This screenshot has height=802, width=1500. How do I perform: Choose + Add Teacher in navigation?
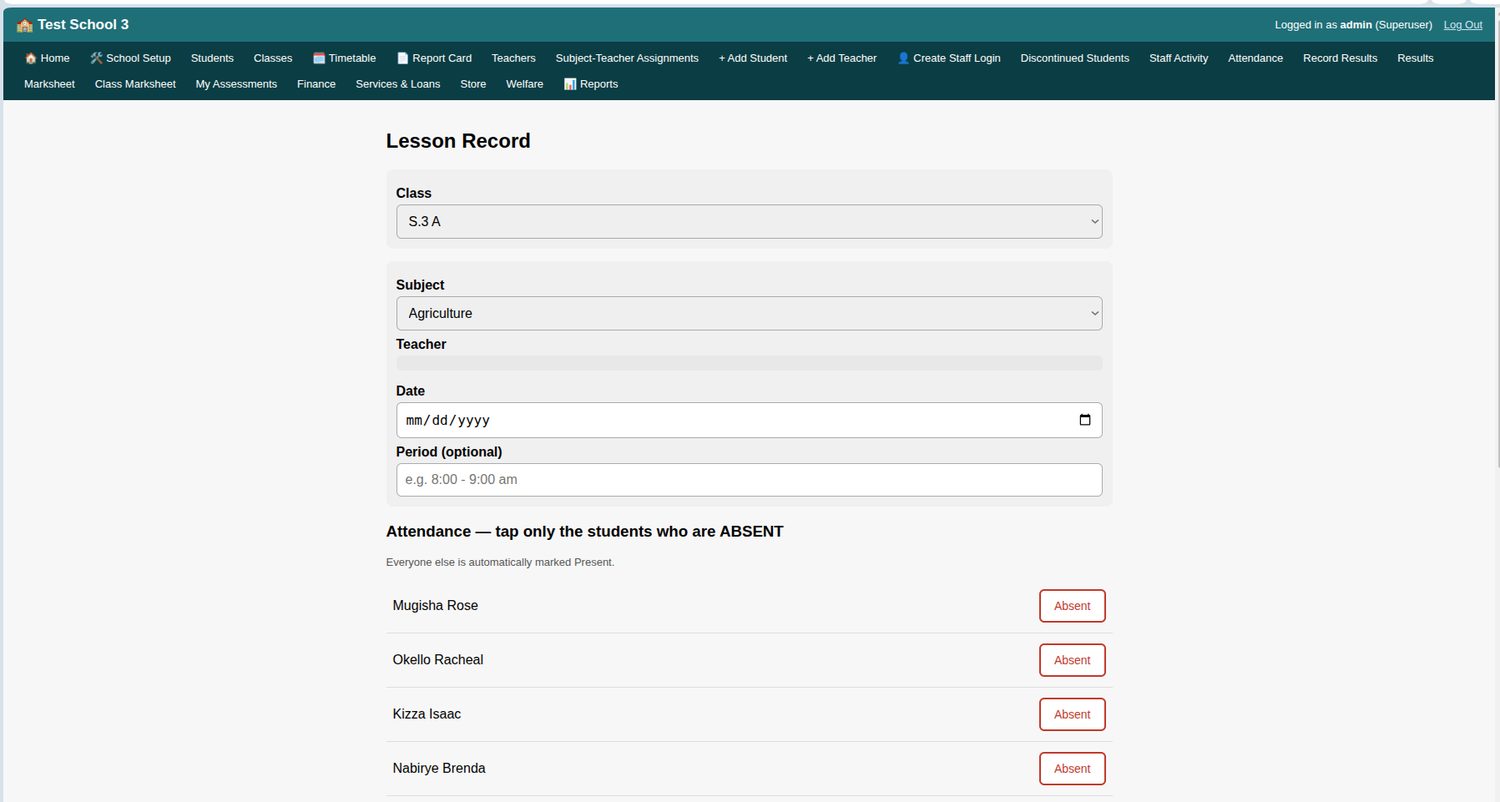click(842, 58)
